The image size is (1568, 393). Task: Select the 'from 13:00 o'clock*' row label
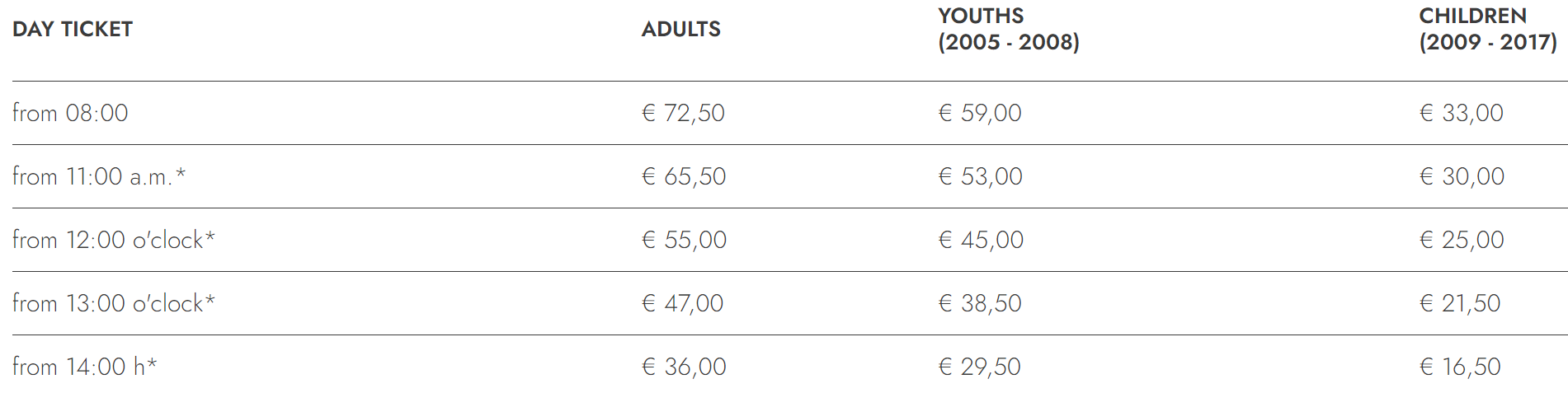(113, 303)
